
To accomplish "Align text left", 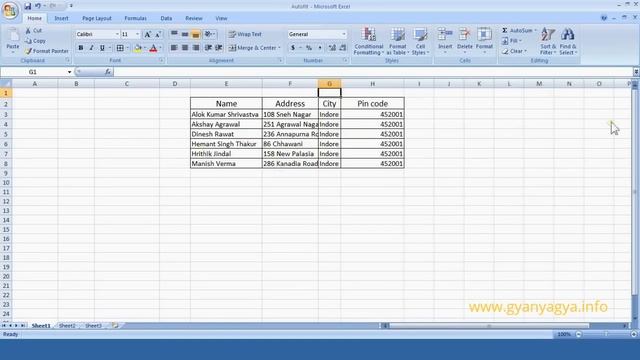I will 174,48.
